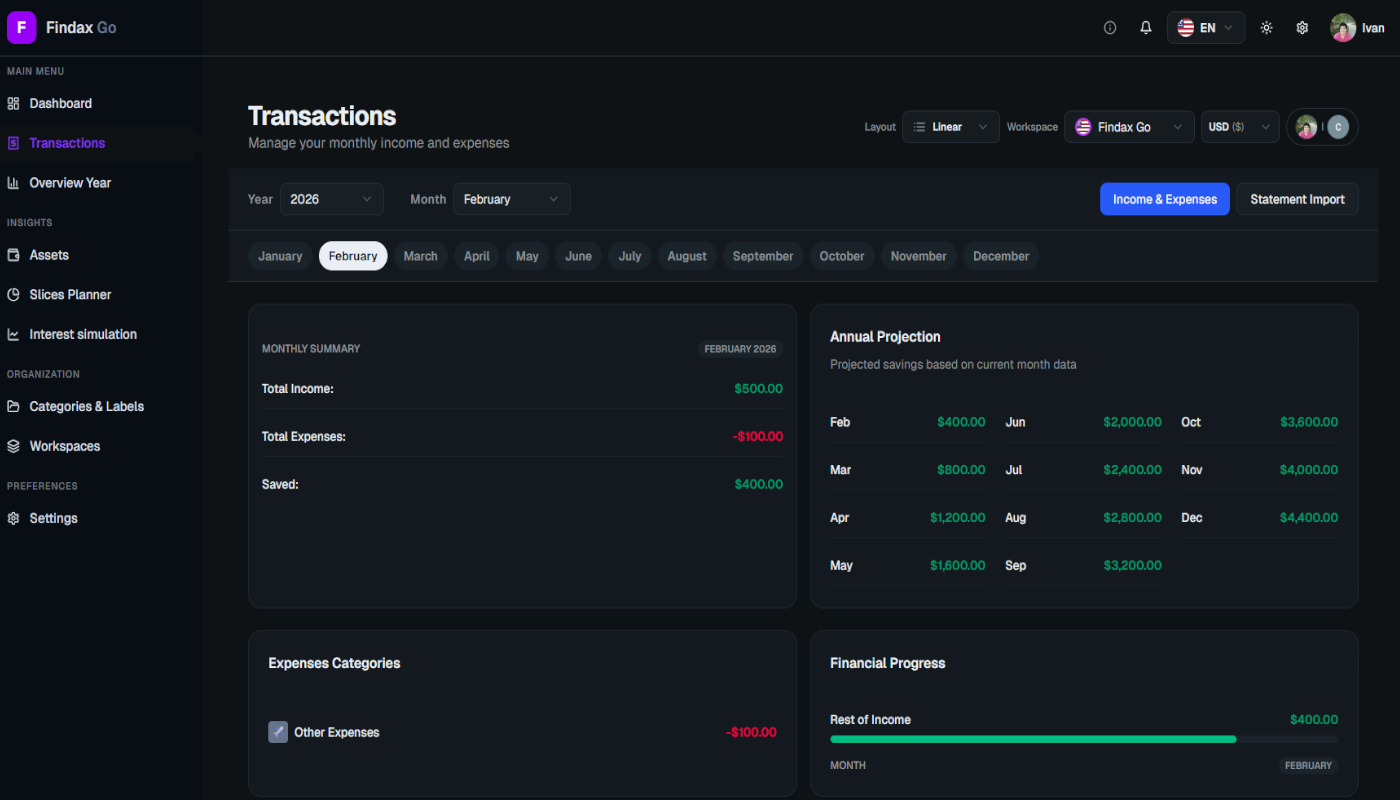Switch to the March tab
The height and width of the screenshot is (800, 1400).
click(420, 256)
